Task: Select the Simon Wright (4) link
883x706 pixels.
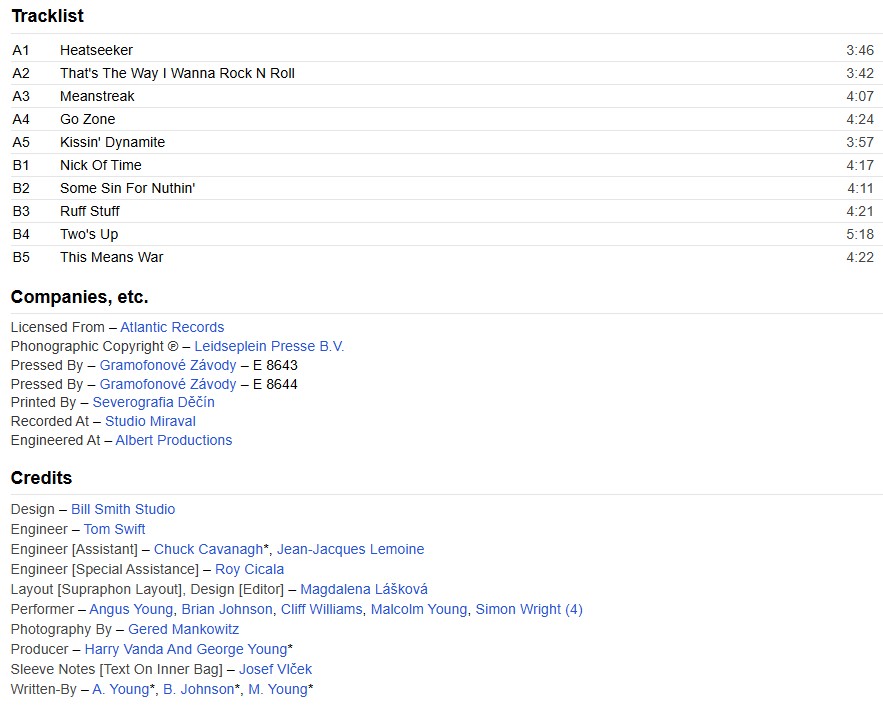Action: coord(528,609)
